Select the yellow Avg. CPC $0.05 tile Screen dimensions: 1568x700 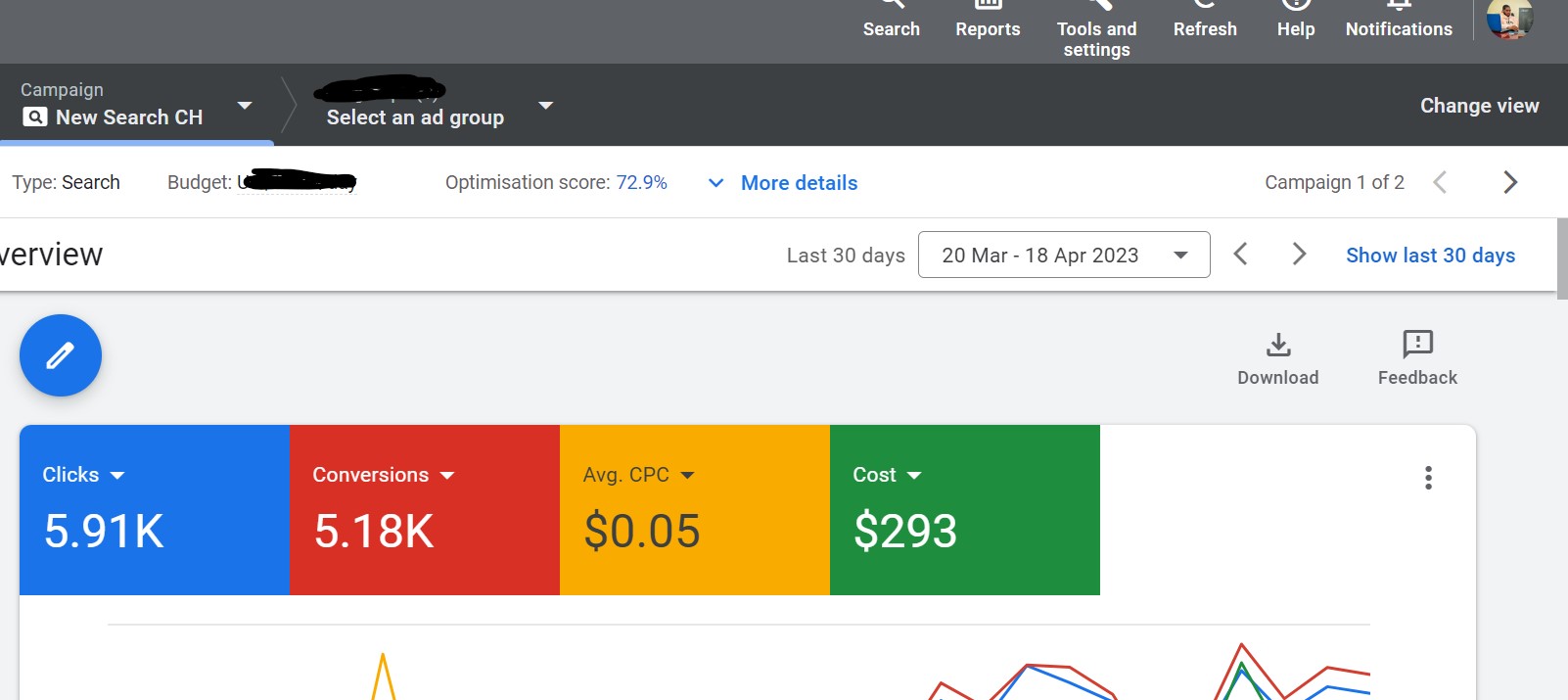(x=695, y=510)
